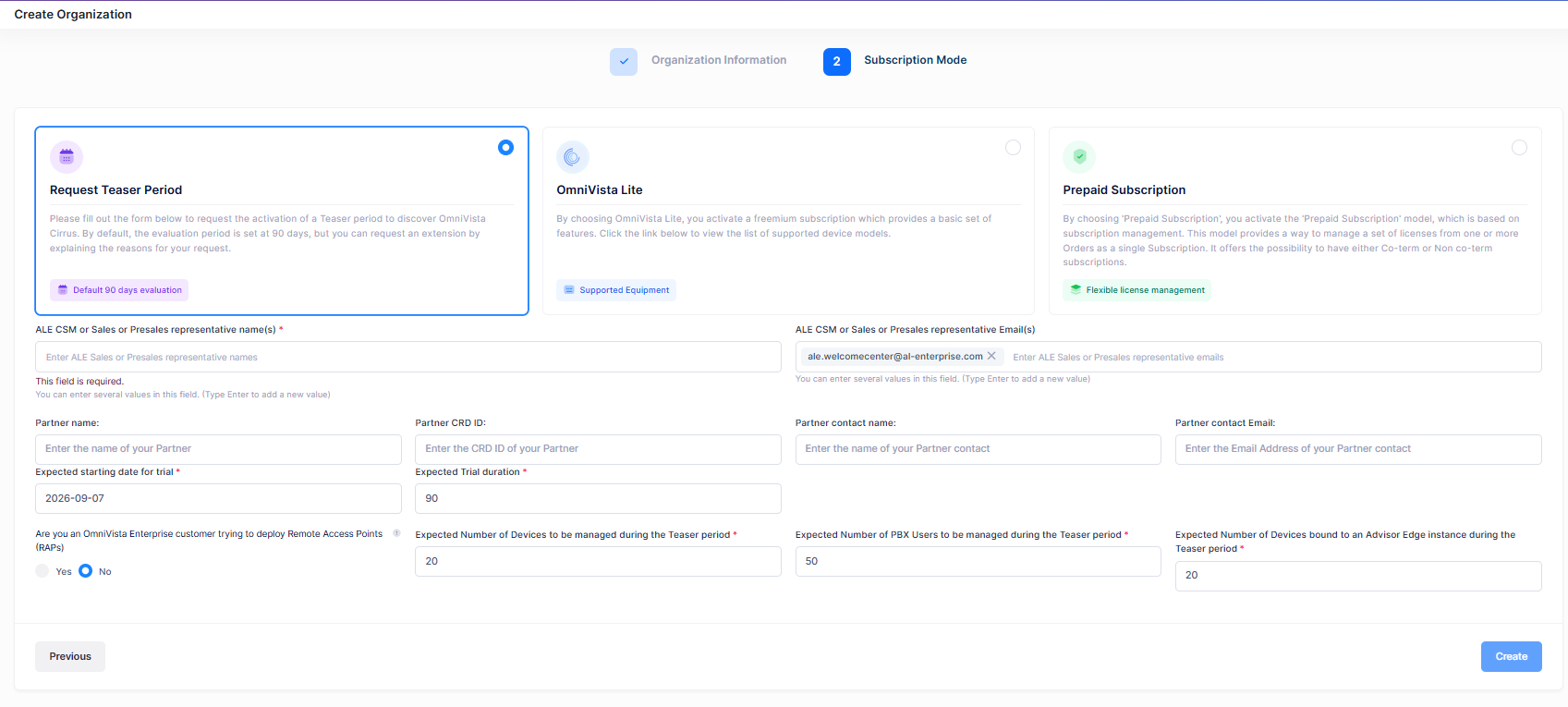The width and height of the screenshot is (1568, 707).
Task: Click the Create Organization page heading
Action: click(x=73, y=14)
